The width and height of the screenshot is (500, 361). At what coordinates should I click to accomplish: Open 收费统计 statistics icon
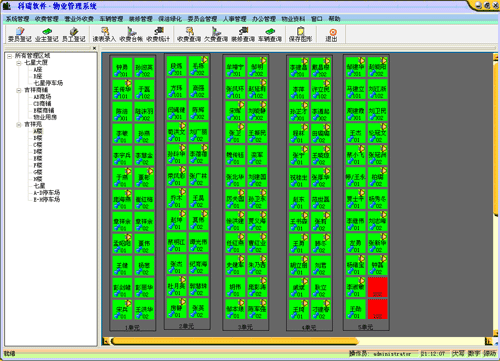click(x=158, y=35)
